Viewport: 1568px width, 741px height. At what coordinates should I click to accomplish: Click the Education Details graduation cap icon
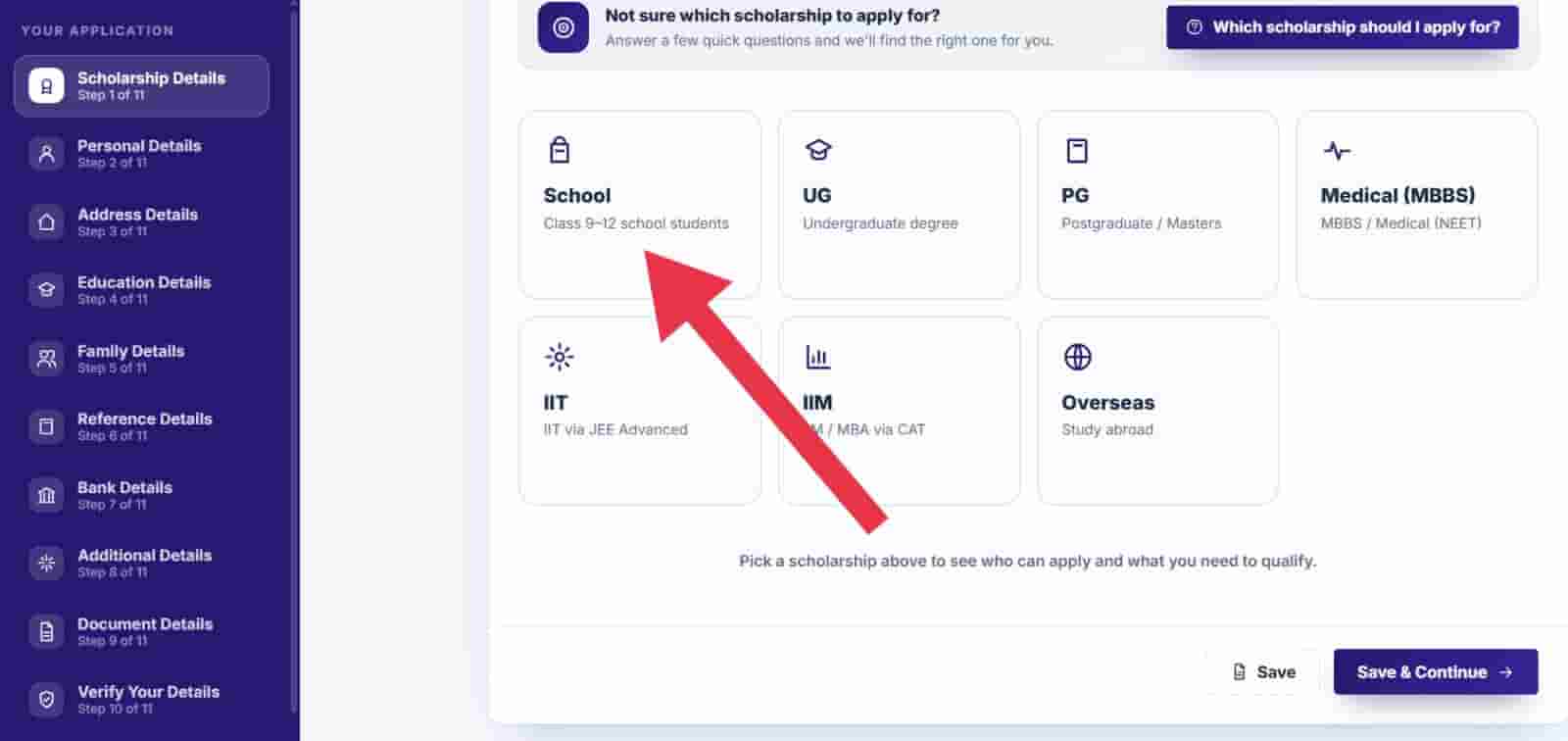coord(46,290)
